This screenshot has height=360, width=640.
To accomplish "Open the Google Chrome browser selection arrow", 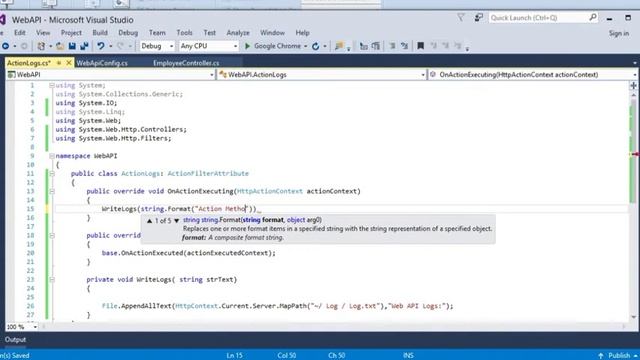I will 305,46.
